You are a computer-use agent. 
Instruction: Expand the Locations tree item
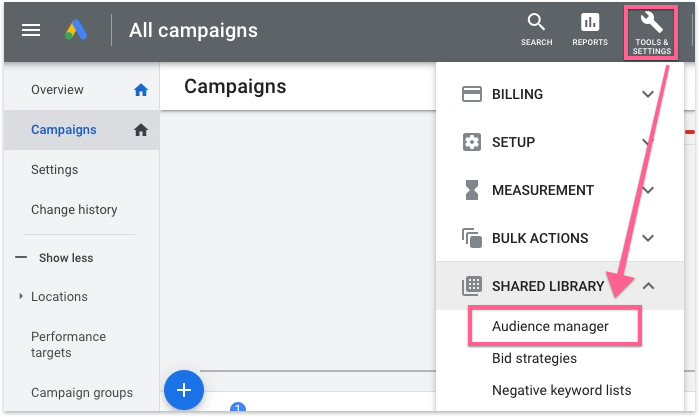coord(21,297)
